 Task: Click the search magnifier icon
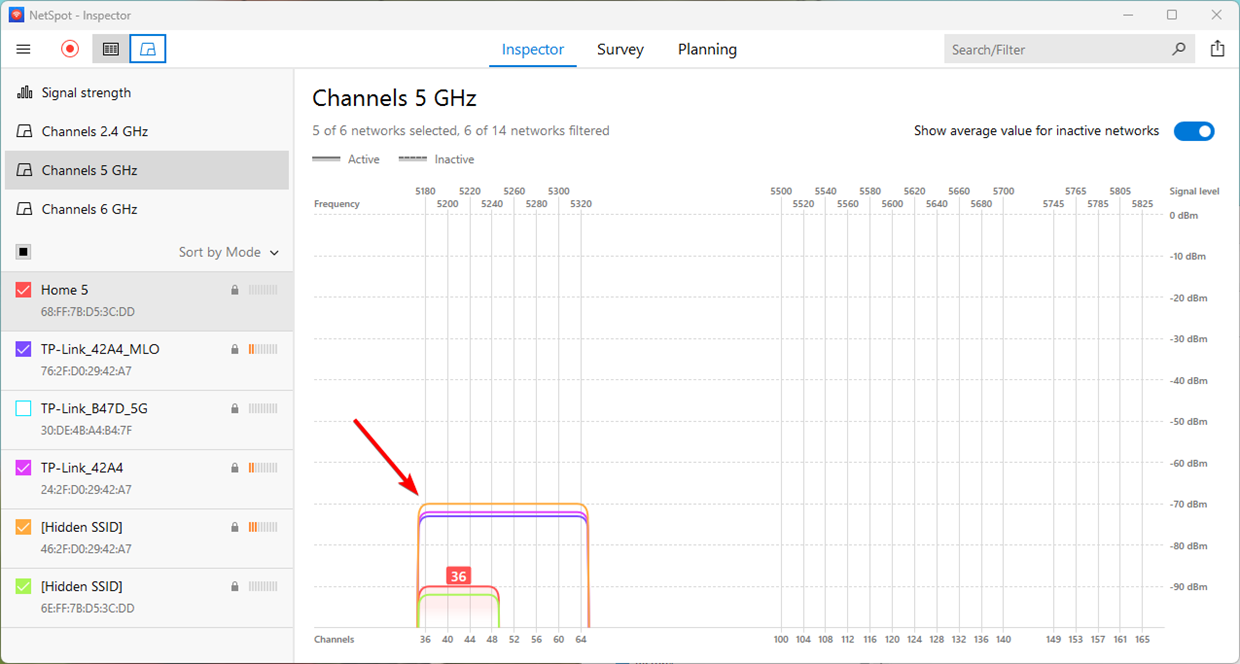1179,48
